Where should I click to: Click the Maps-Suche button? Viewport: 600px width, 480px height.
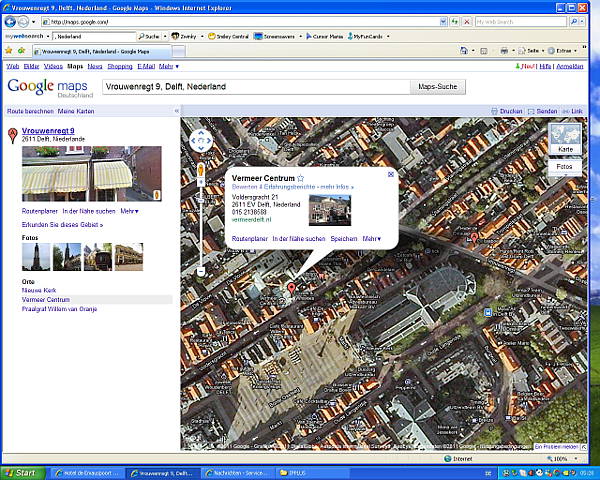click(x=438, y=87)
